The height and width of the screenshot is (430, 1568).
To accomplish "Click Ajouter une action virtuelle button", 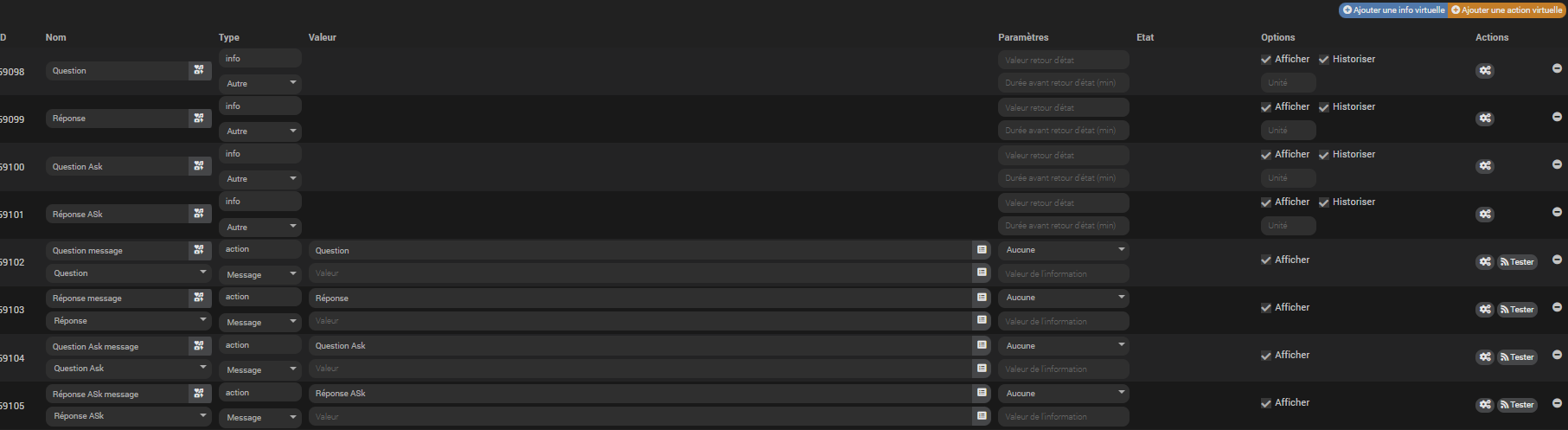I will tap(1507, 10).
